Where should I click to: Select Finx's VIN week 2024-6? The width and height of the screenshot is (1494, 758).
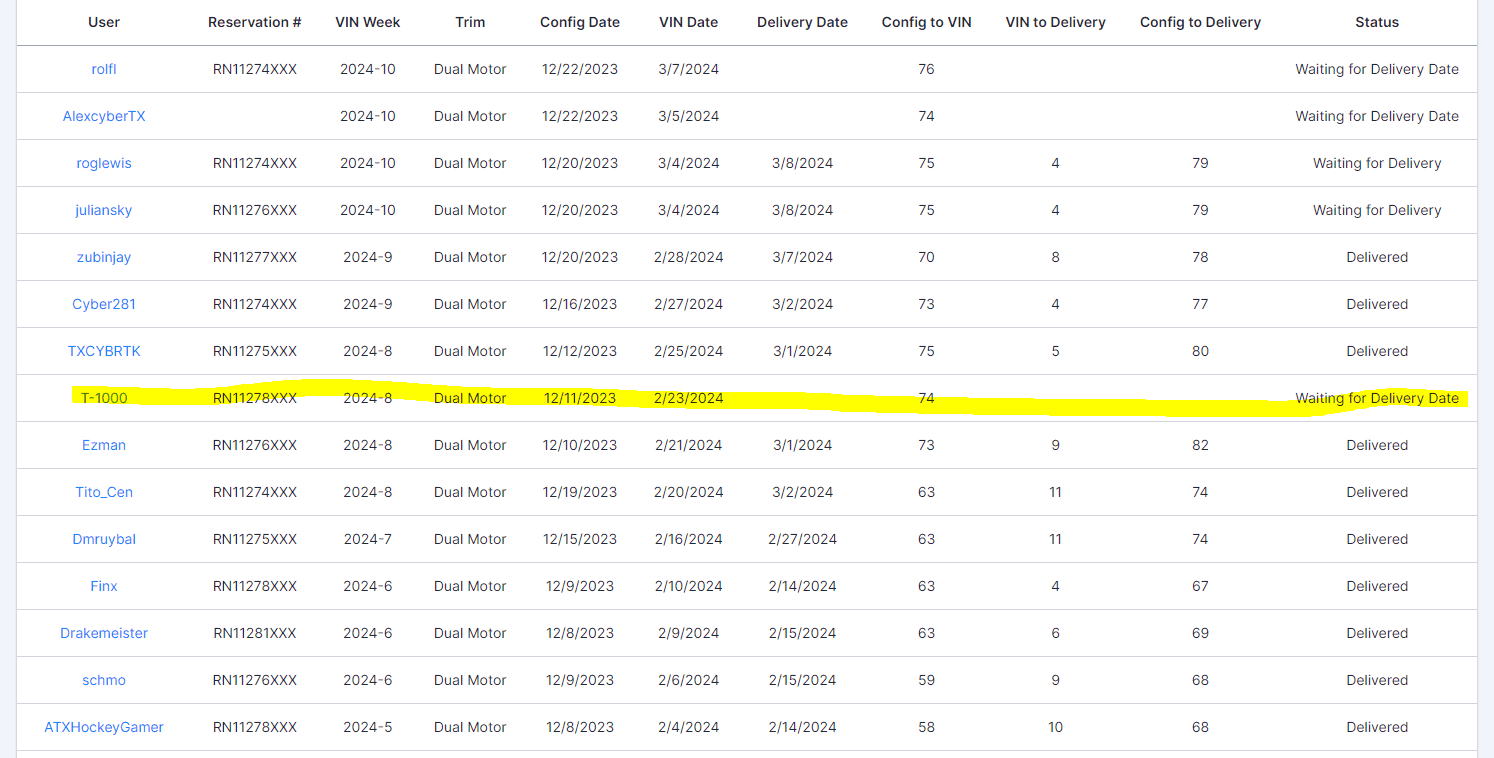368,586
